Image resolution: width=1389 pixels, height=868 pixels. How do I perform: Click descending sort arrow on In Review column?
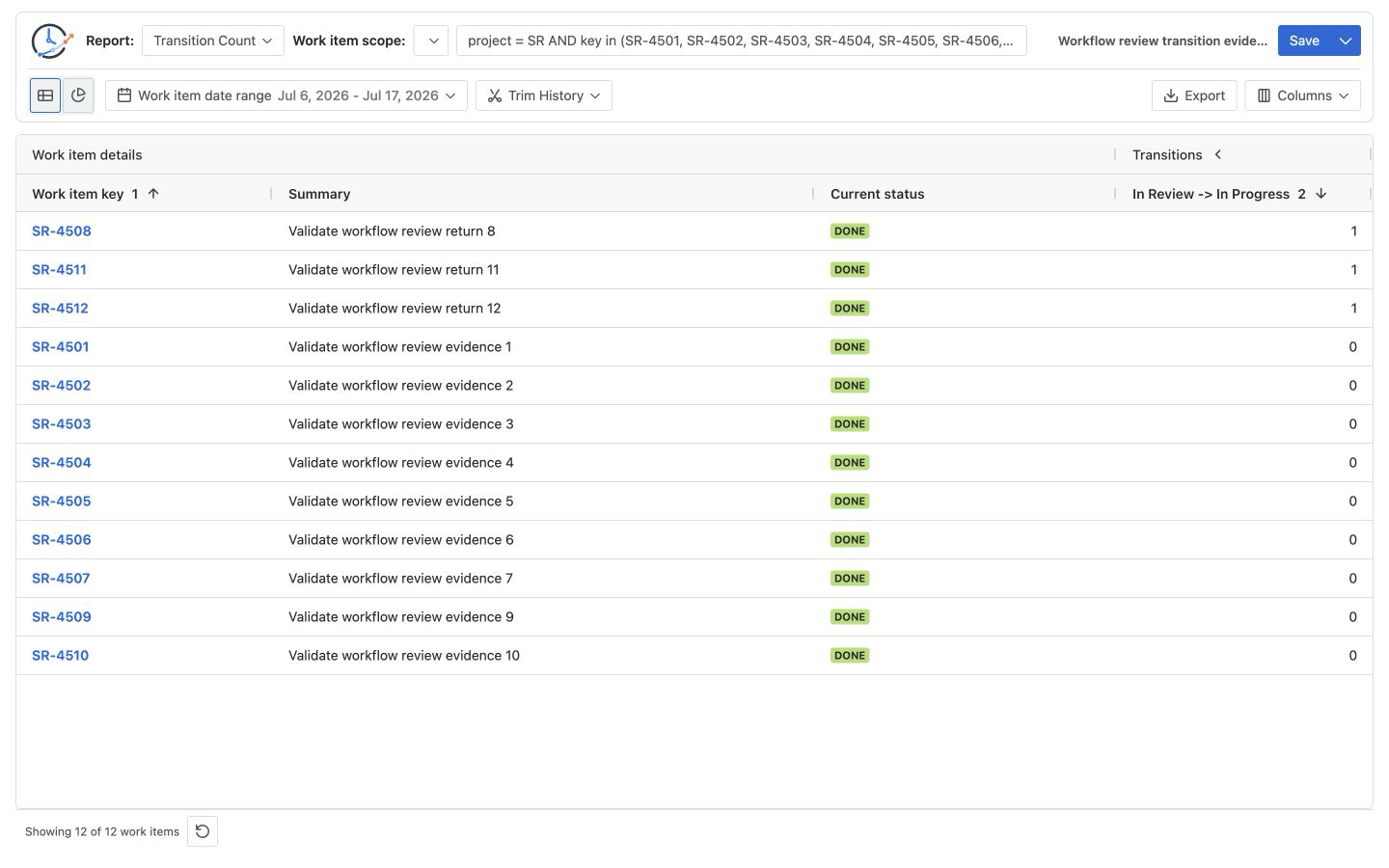[1321, 194]
